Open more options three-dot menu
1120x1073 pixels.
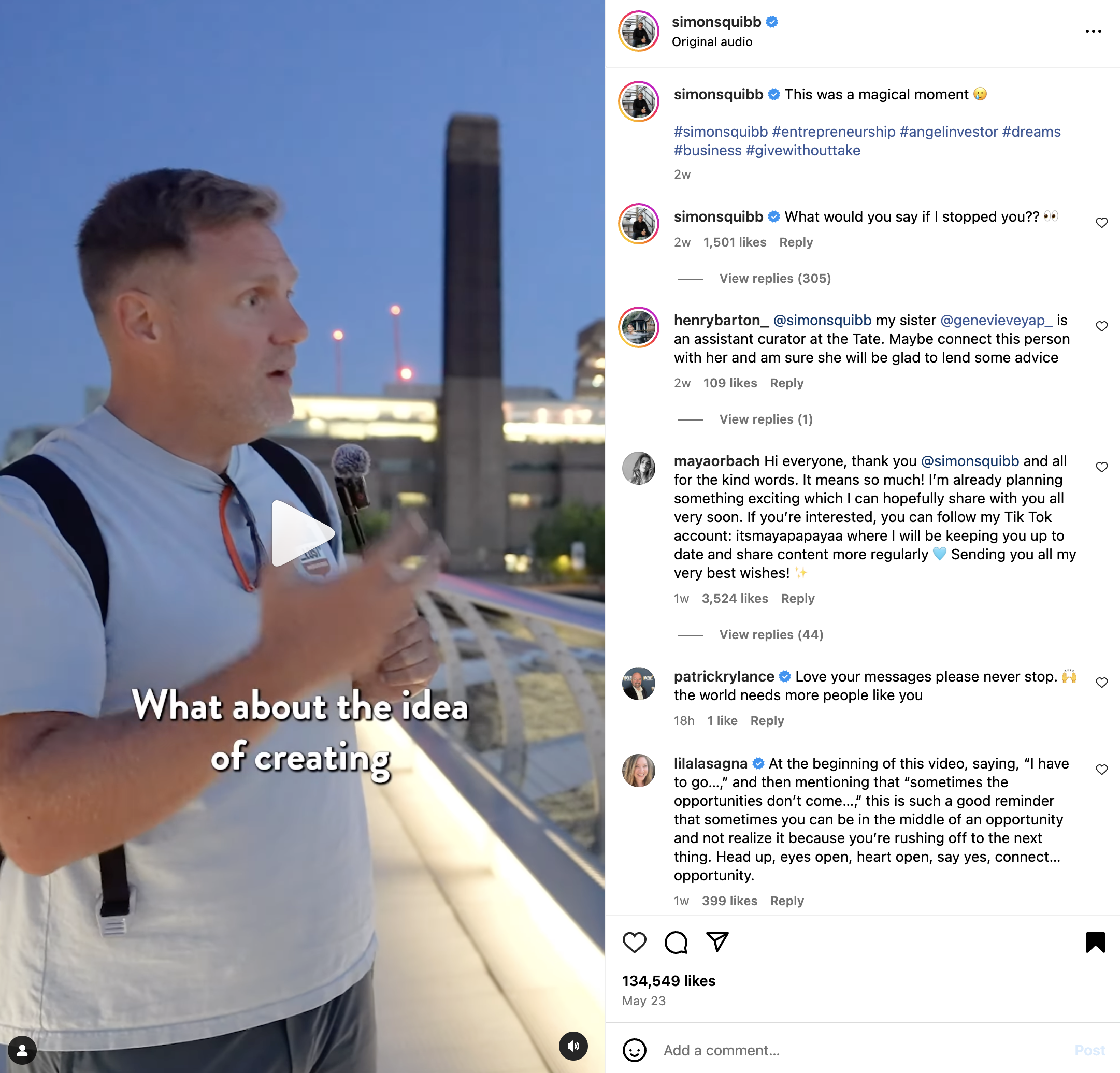click(x=1093, y=31)
